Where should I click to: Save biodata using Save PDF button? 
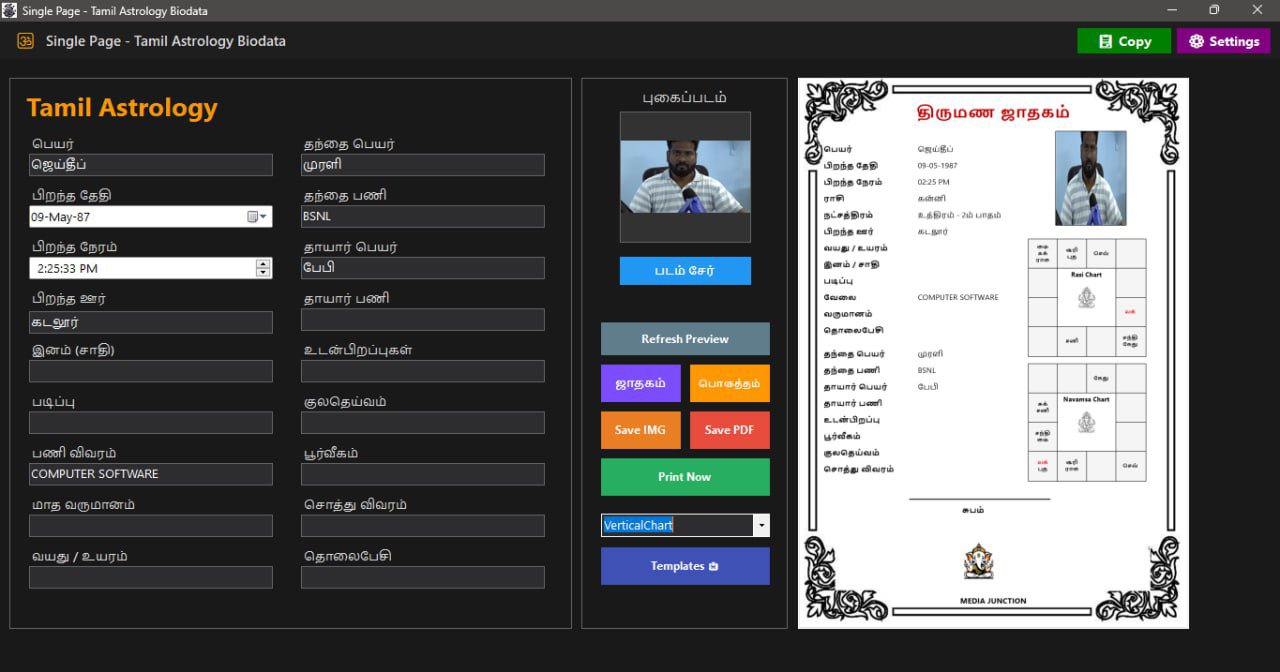click(730, 430)
